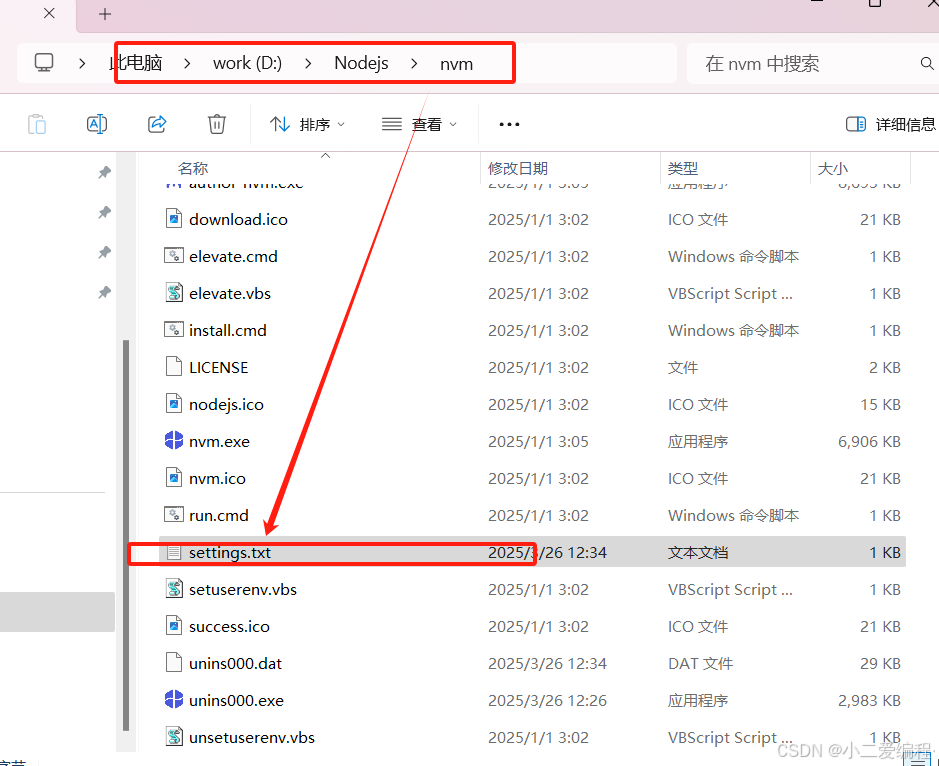The image size is (939, 766).
Task: Click the paste clipboard icon
Action: [37, 124]
